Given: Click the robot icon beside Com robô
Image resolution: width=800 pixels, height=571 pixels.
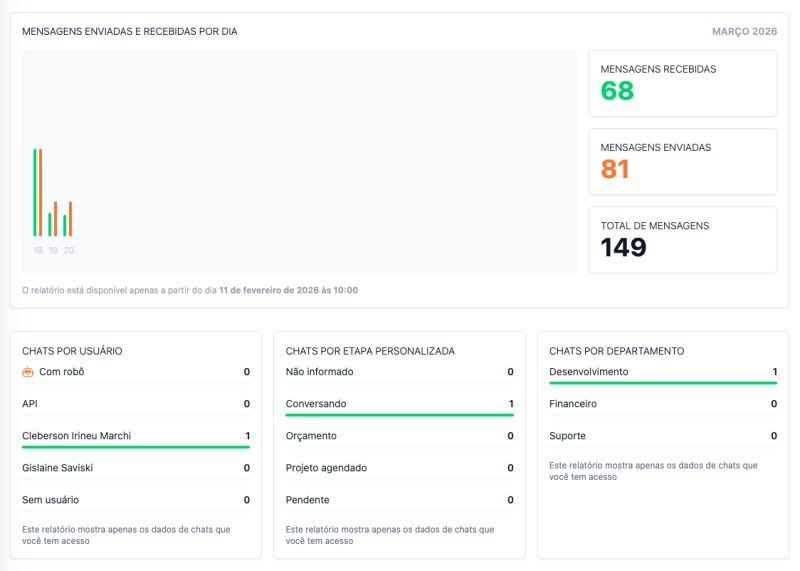Looking at the screenshot, I should click(28, 372).
